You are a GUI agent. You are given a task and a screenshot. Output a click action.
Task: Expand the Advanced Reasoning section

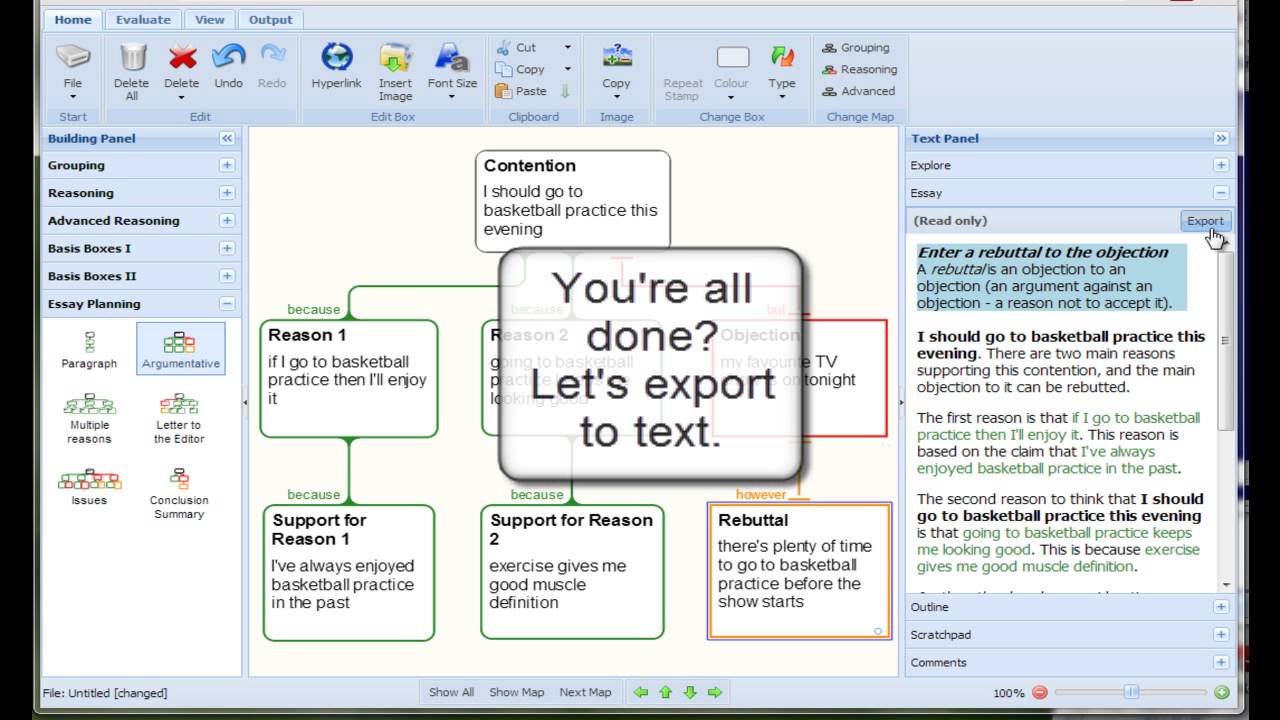tap(227, 221)
